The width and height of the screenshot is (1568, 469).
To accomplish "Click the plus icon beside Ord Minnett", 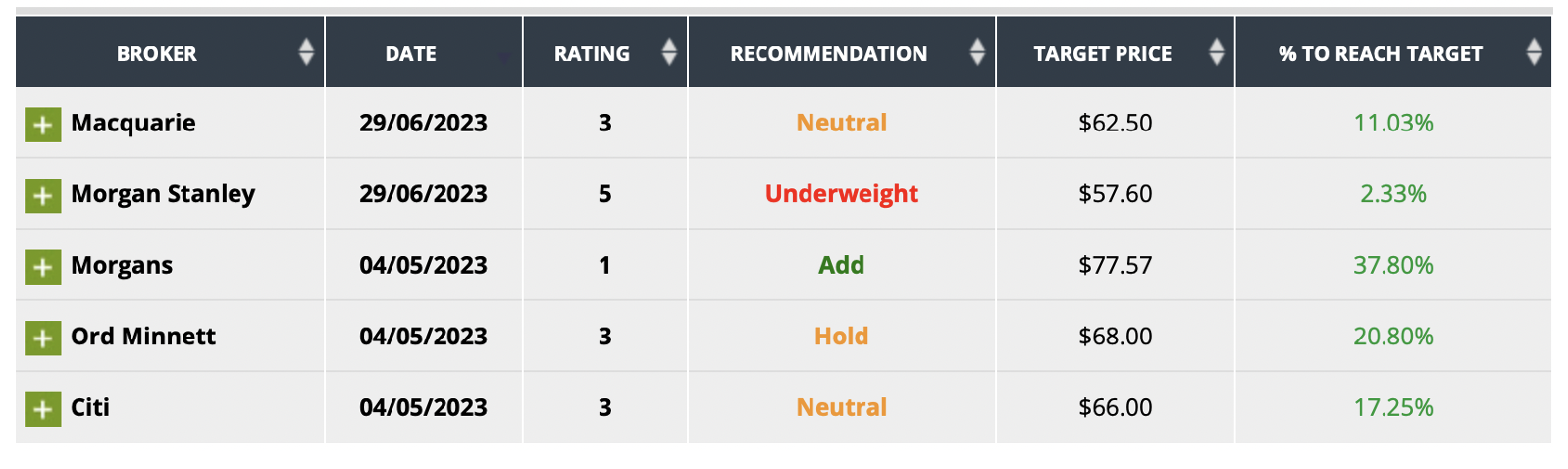I will (x=42, y=339).
